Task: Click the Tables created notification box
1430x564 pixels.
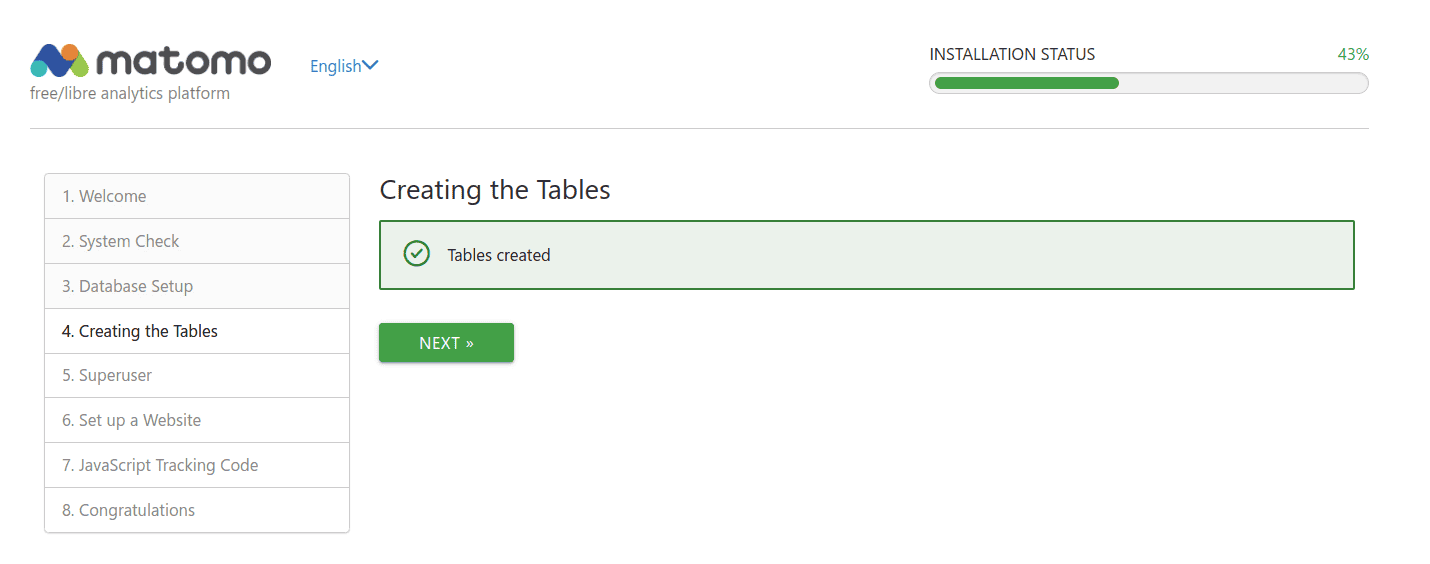Action: coord(867,255)
